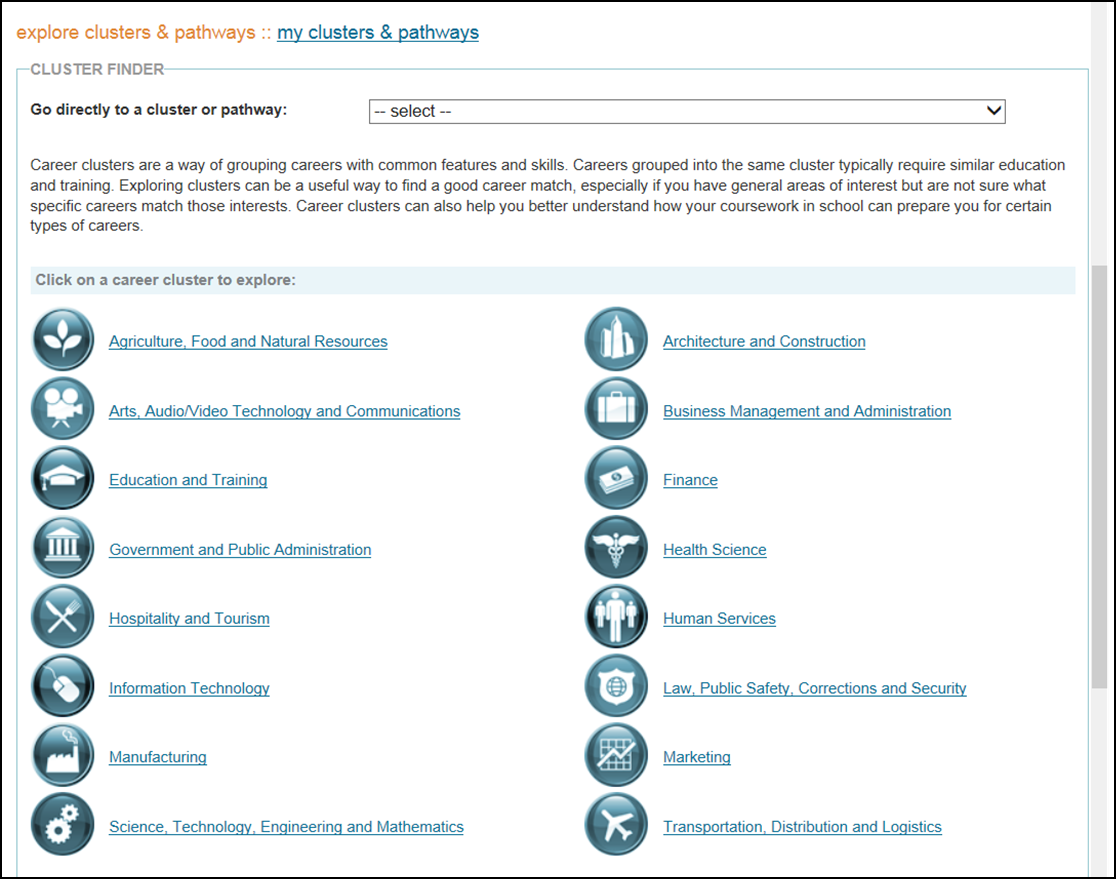1116x879 pixels.
Task: Open Agriculture, Food and Natural Resources link
Action: pyautogui.click(x=248, y=342)
